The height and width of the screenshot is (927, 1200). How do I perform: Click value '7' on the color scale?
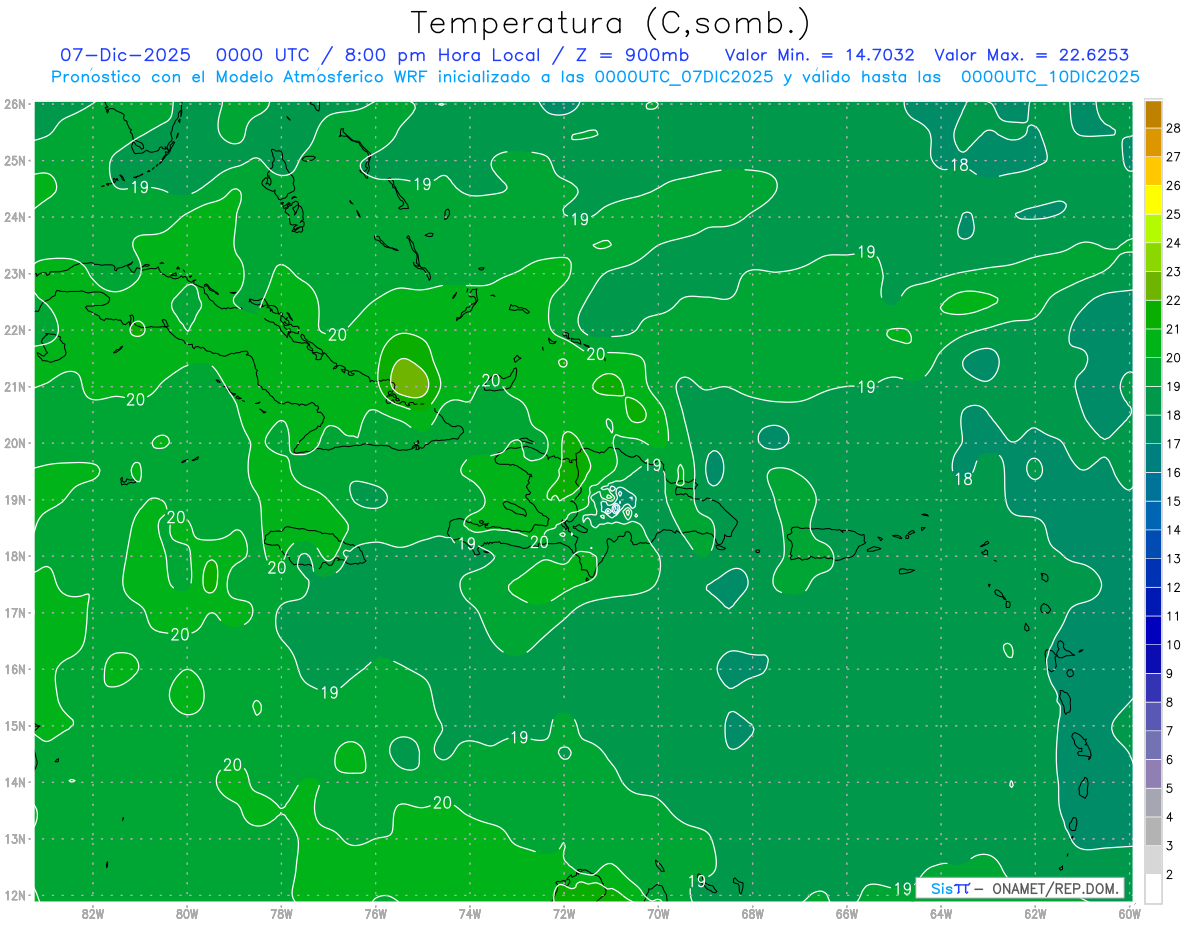tap(1170, 731)
